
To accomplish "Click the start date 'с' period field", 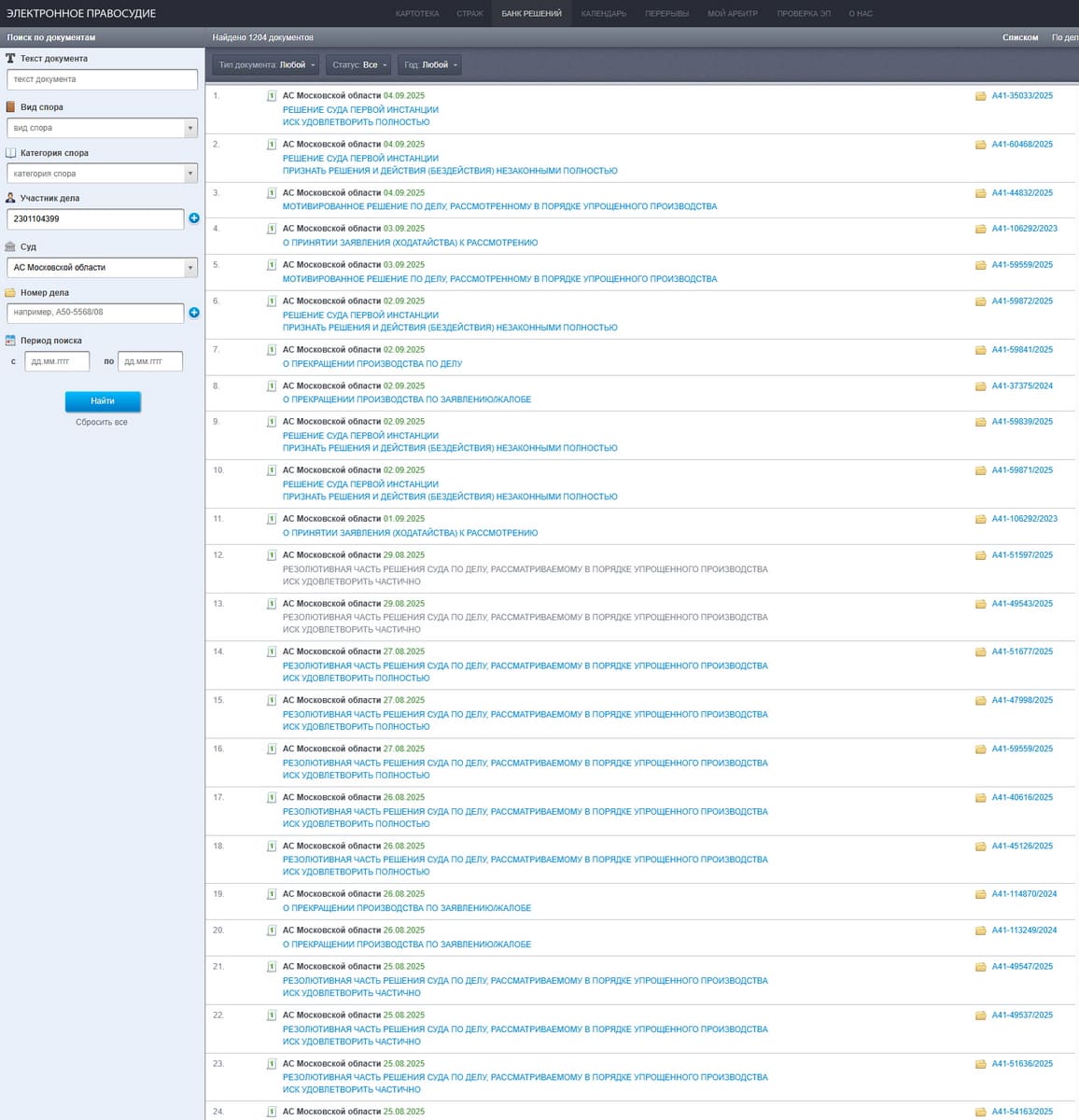I will [x=57, y=361].
